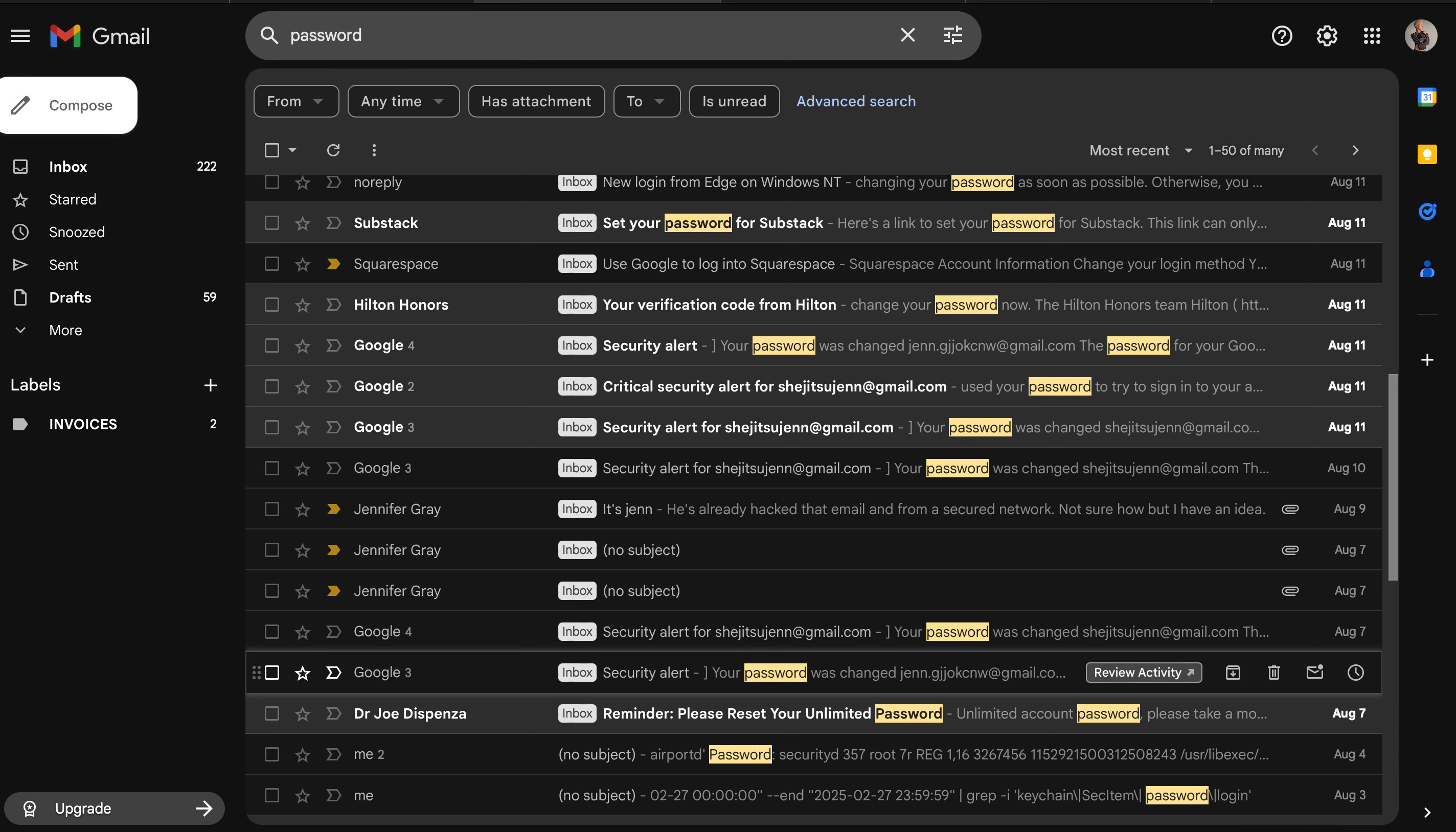1456x832 pixels.
Task: Click the Advanced search link
Action: click(x=856, y=101)
